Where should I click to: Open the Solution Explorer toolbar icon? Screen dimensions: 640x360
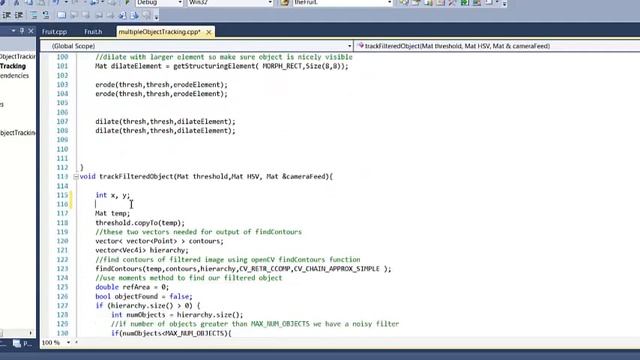(404, 3)
